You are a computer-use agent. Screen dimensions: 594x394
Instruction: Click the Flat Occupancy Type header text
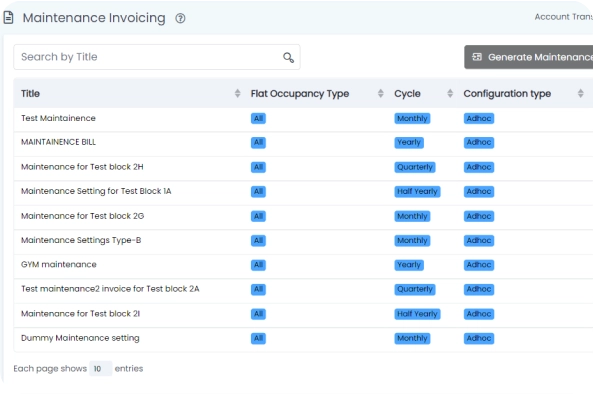coord(300,94)
